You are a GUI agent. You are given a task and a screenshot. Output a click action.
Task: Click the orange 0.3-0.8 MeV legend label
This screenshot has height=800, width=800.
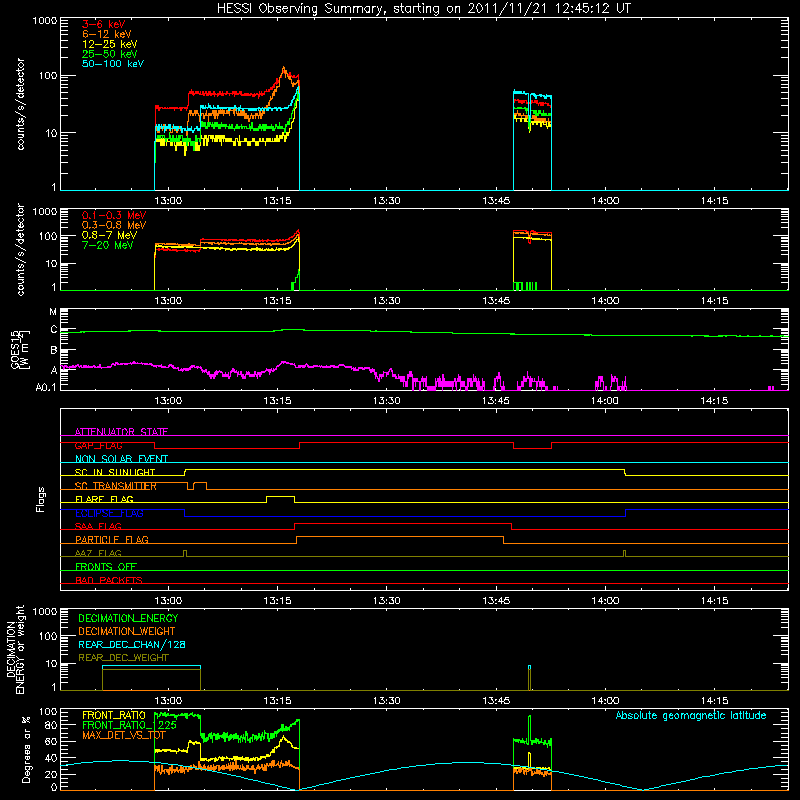pyautogui.click(x=114, y=225)
